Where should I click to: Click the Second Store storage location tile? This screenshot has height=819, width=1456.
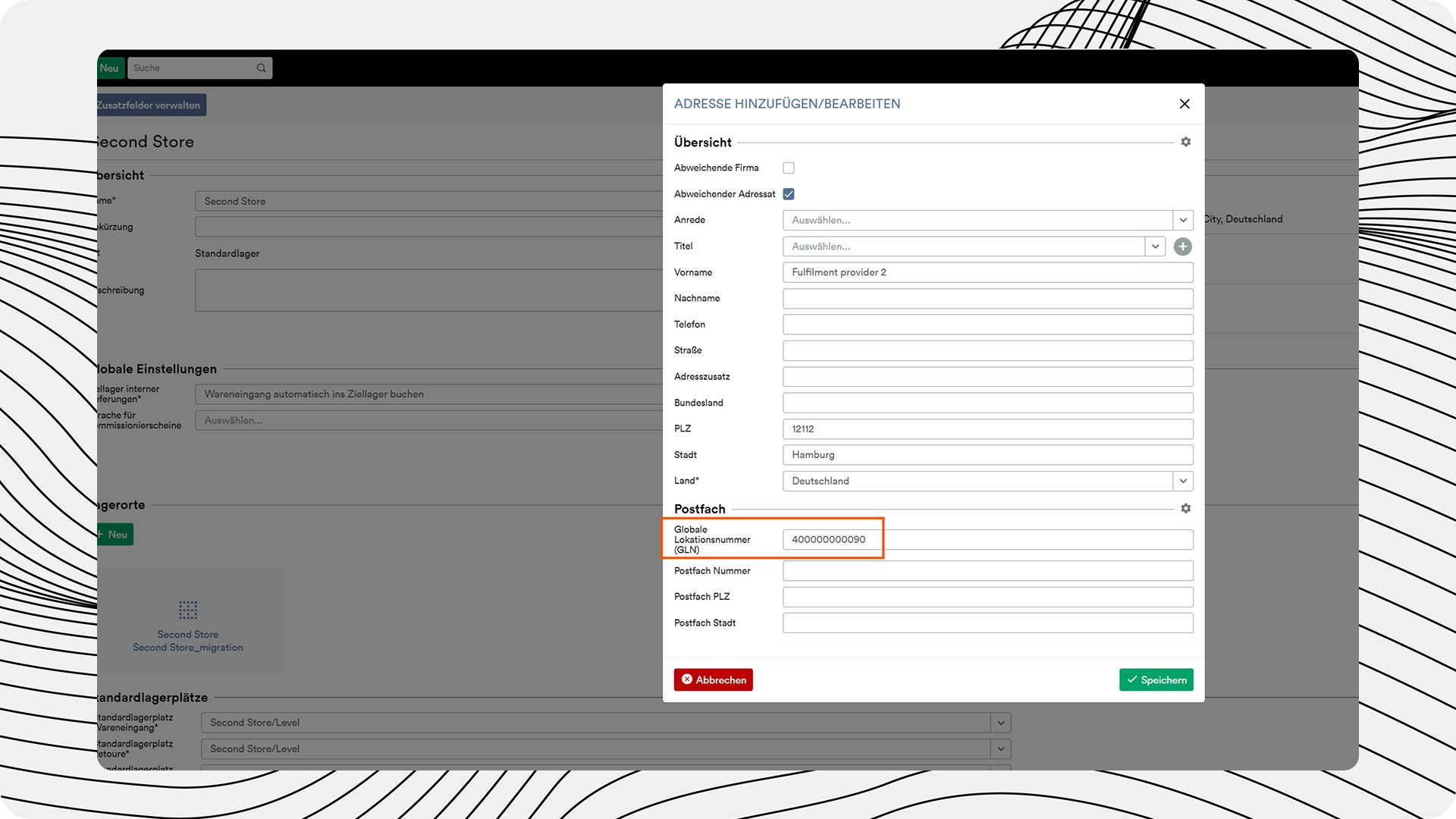[x=188, y=622]
